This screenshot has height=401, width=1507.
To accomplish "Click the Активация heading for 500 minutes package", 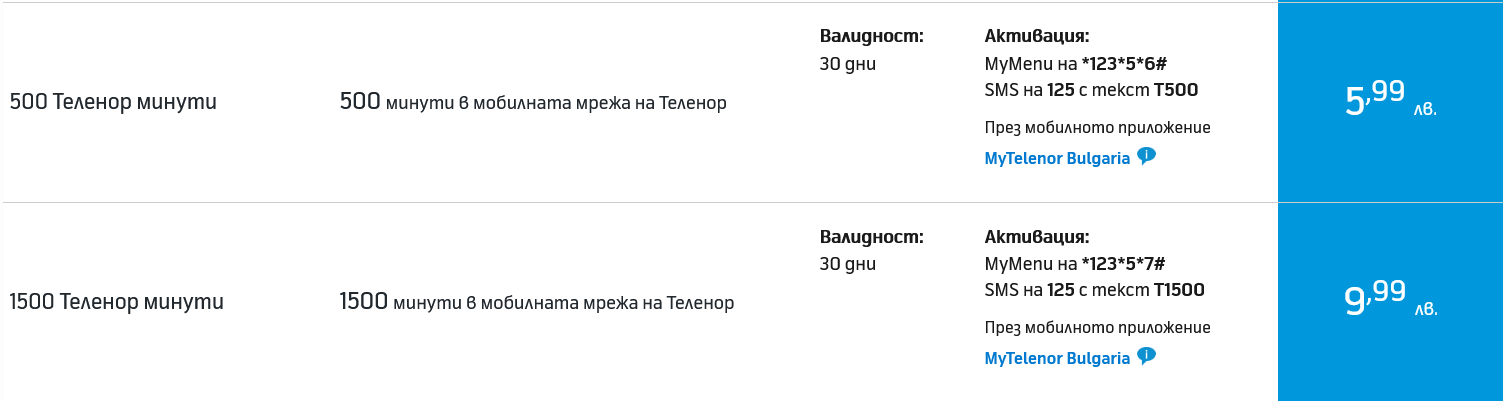I will point(1036,37).
